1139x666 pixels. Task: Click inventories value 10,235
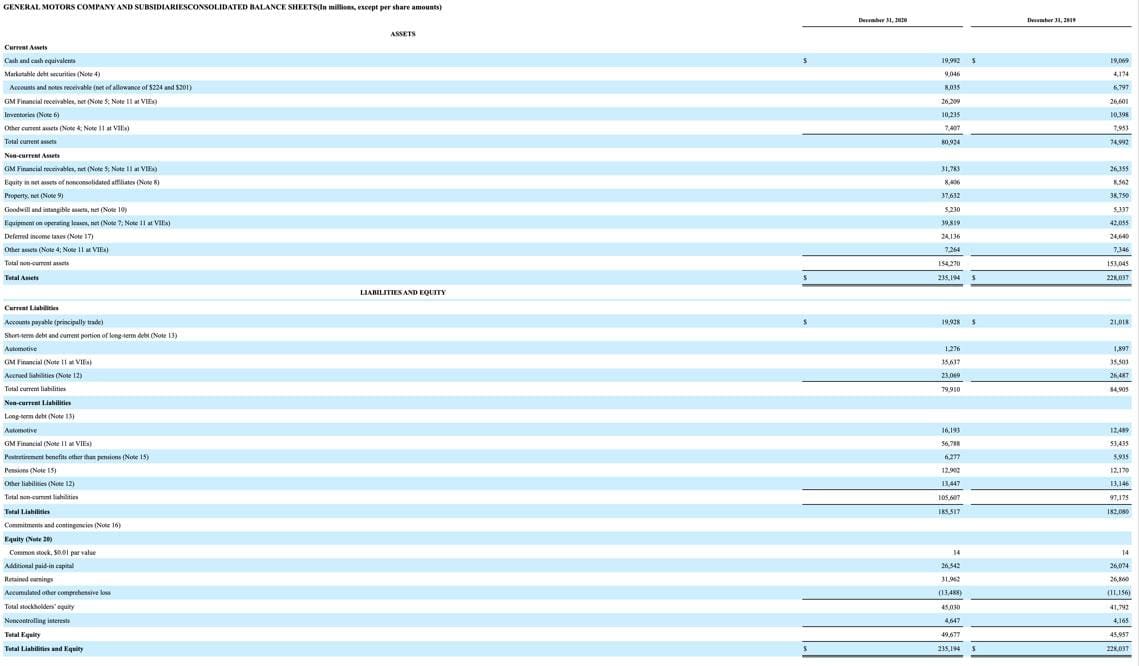pyautogui.click(x=950, y=115)
